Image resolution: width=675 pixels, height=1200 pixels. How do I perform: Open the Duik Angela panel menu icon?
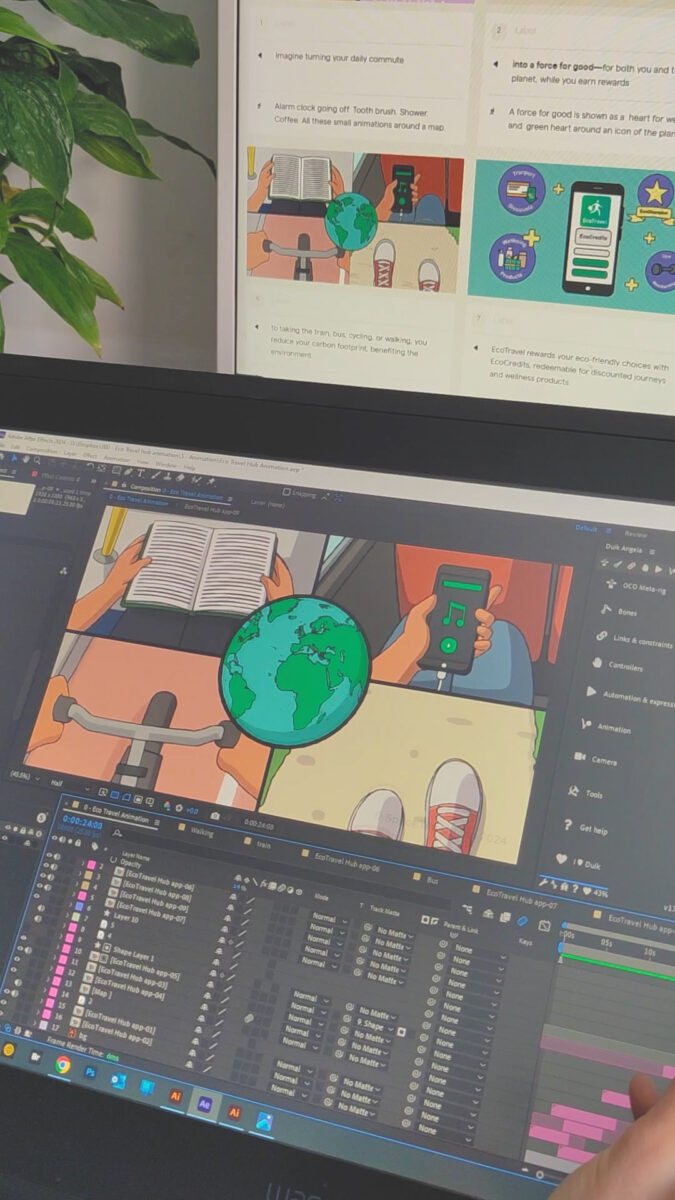click(x=652, y=551)
